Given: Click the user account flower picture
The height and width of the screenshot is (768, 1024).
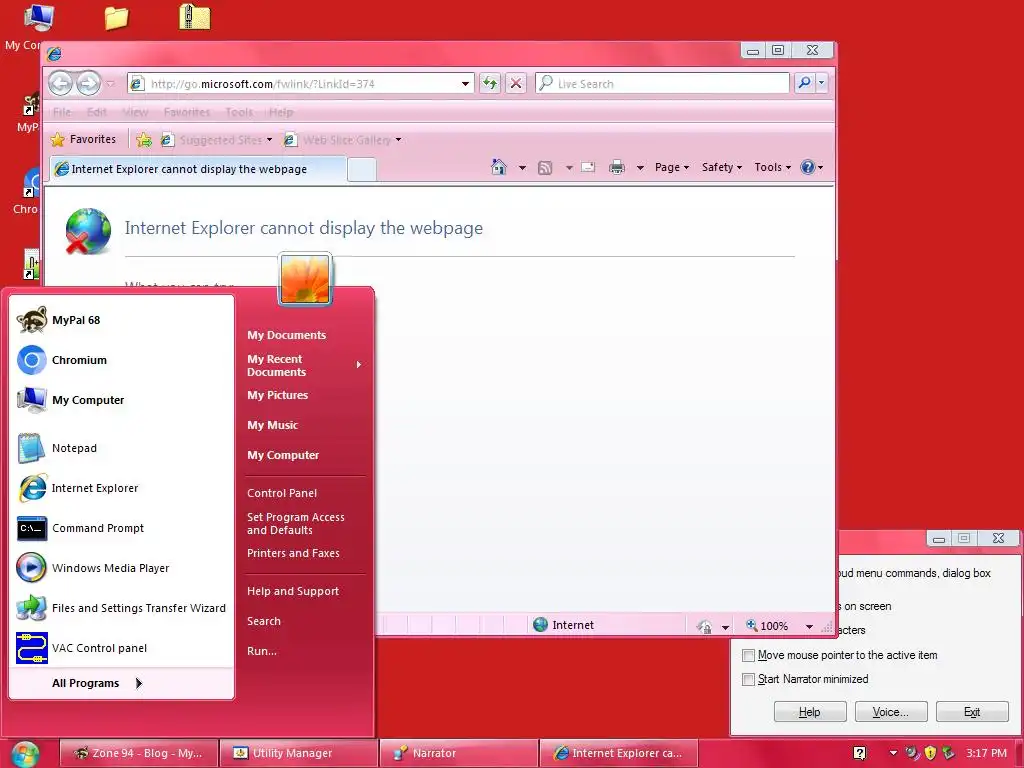Looking at the screenshot, I should (x=305, y=279).
